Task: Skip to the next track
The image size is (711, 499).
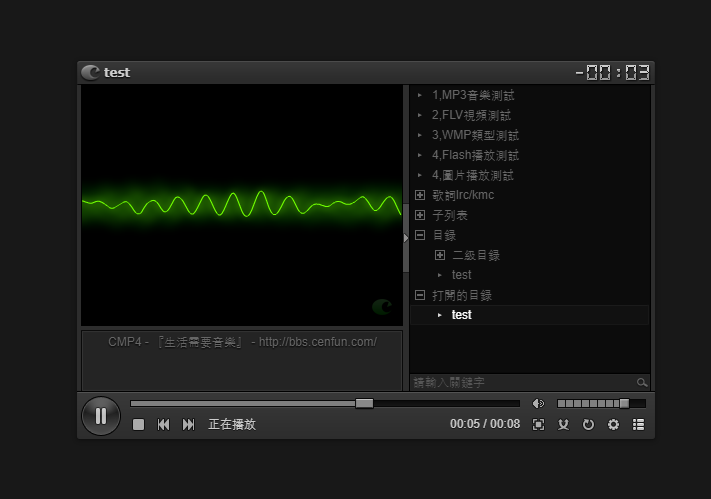Action: pos(188,425)
